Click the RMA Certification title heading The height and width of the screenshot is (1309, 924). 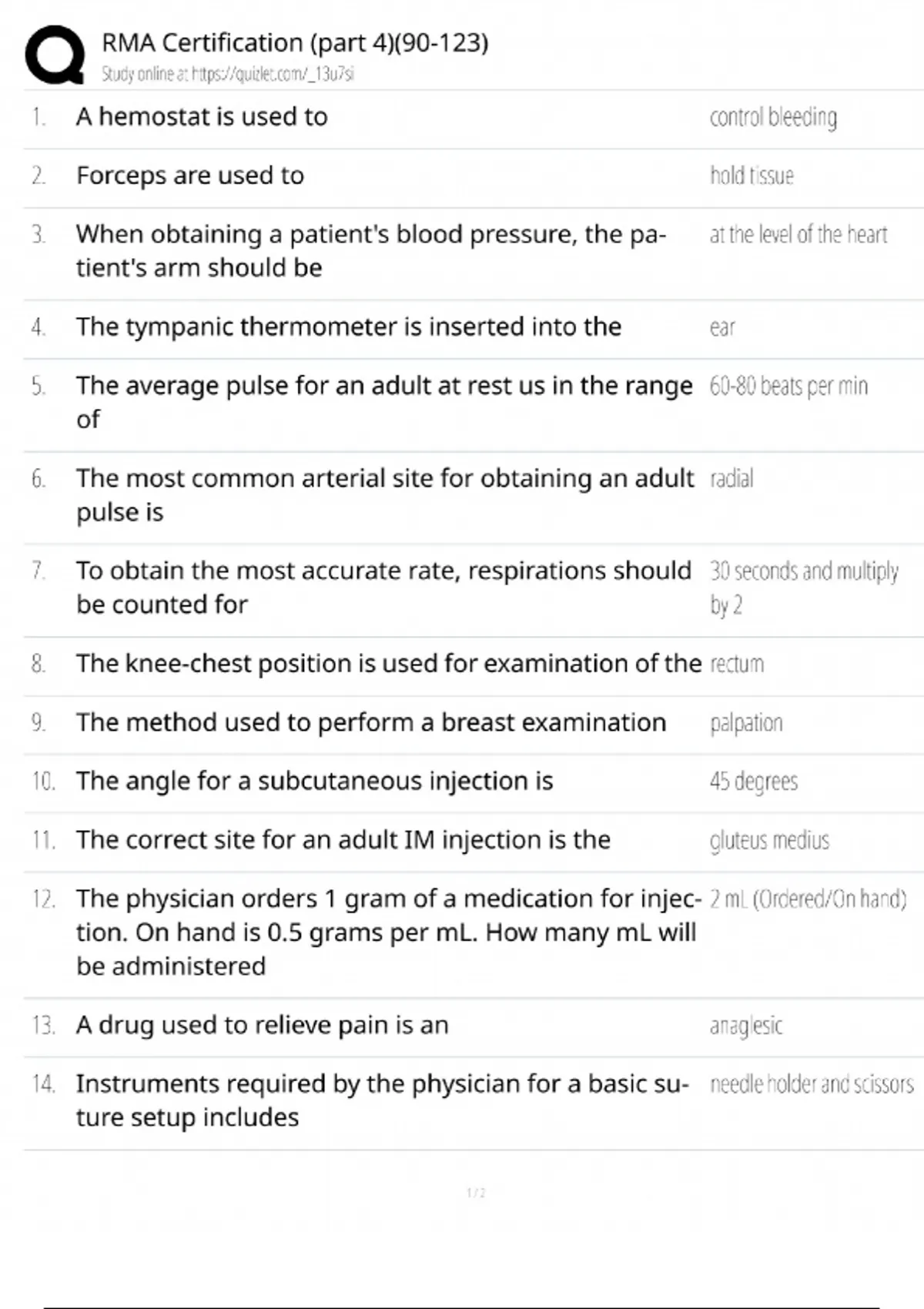tap(295, 42)
